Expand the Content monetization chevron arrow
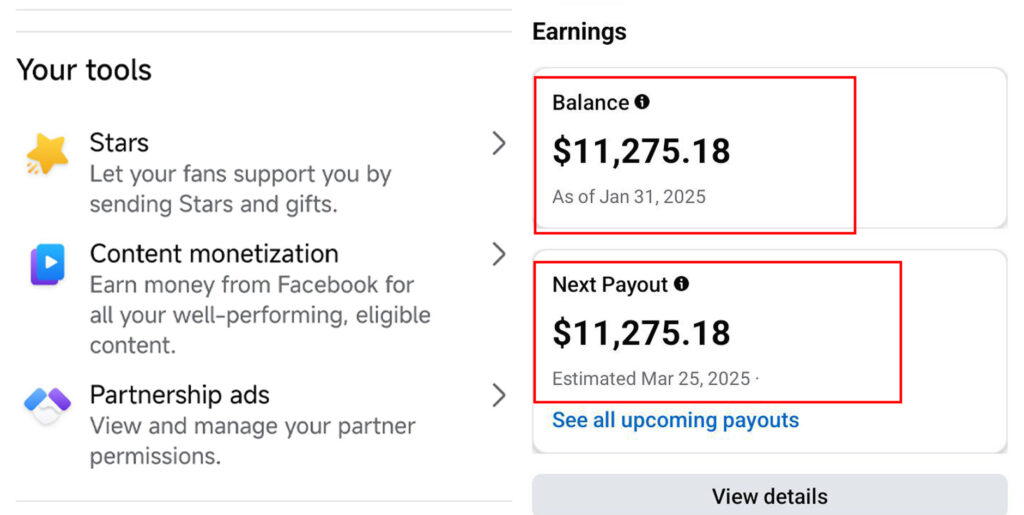1024x515 pixels. pyautogui.click(x=499, y=255)
